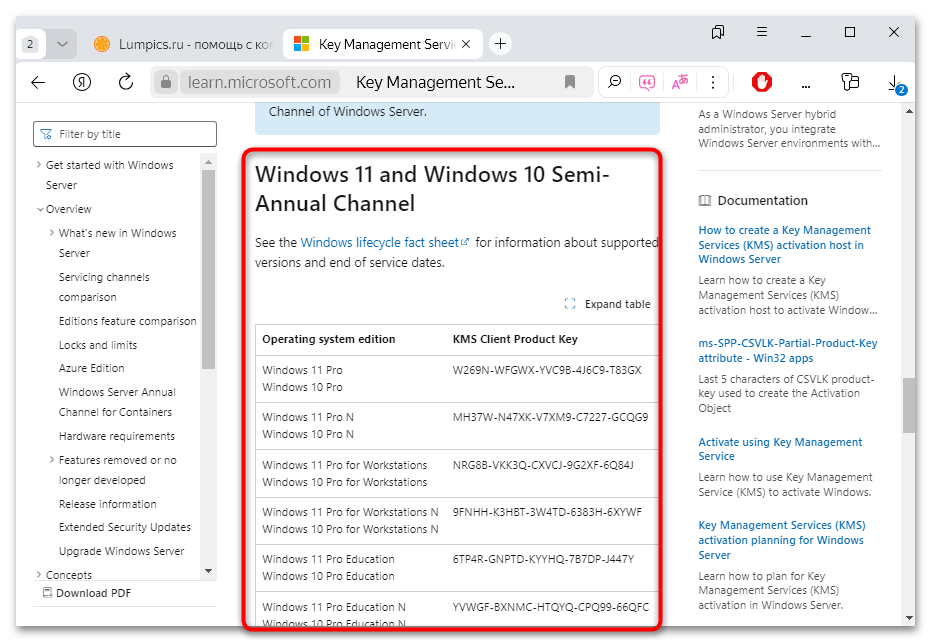Image resolution: width=931 pixels, height=642 pixels.
Task: Open ms-SPP-CSVLK-Partial-Product-Key attribute link
Action: click(787, 350)
